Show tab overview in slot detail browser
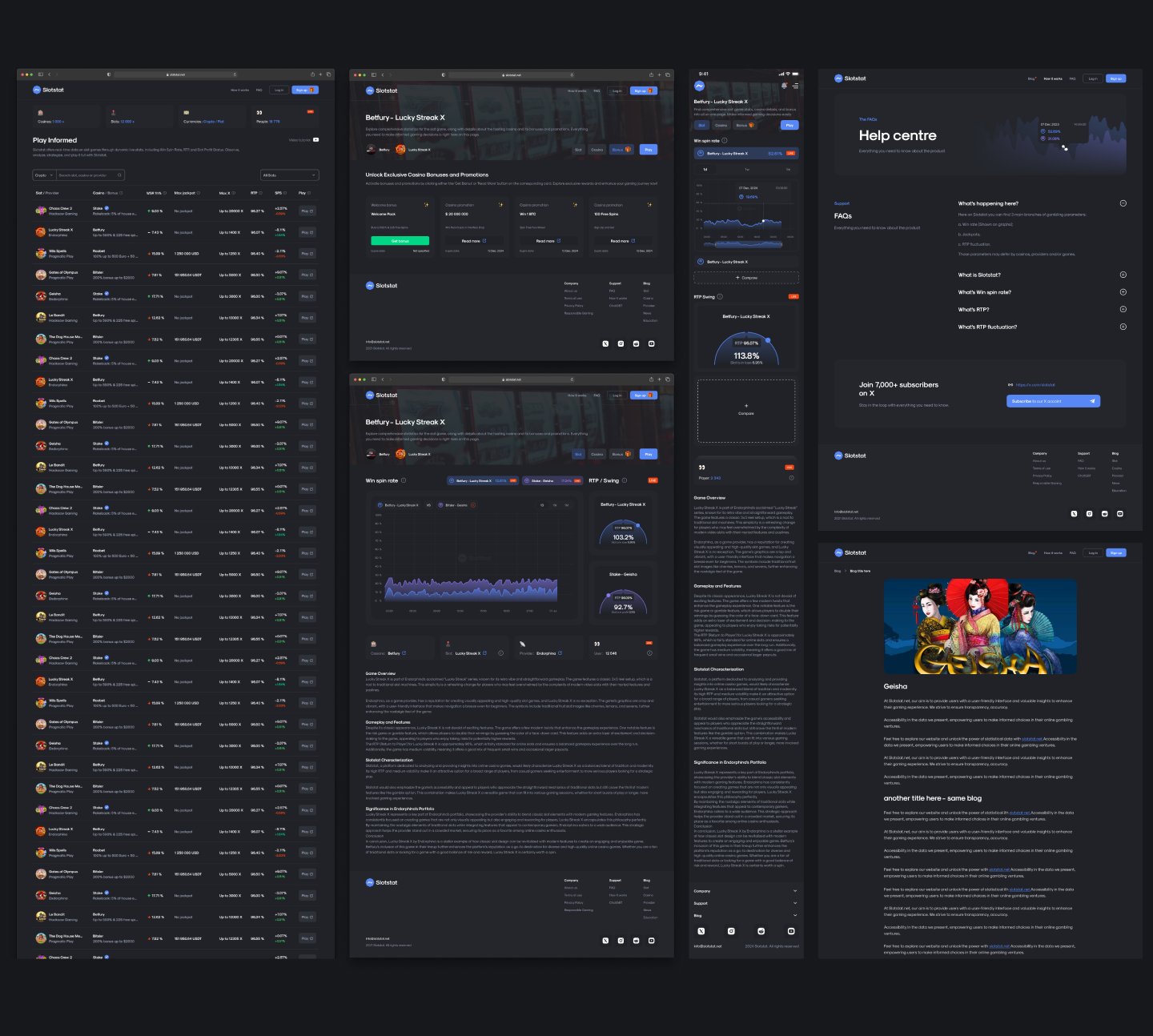The image size is (1153, 1036). [x=668, y=379]
